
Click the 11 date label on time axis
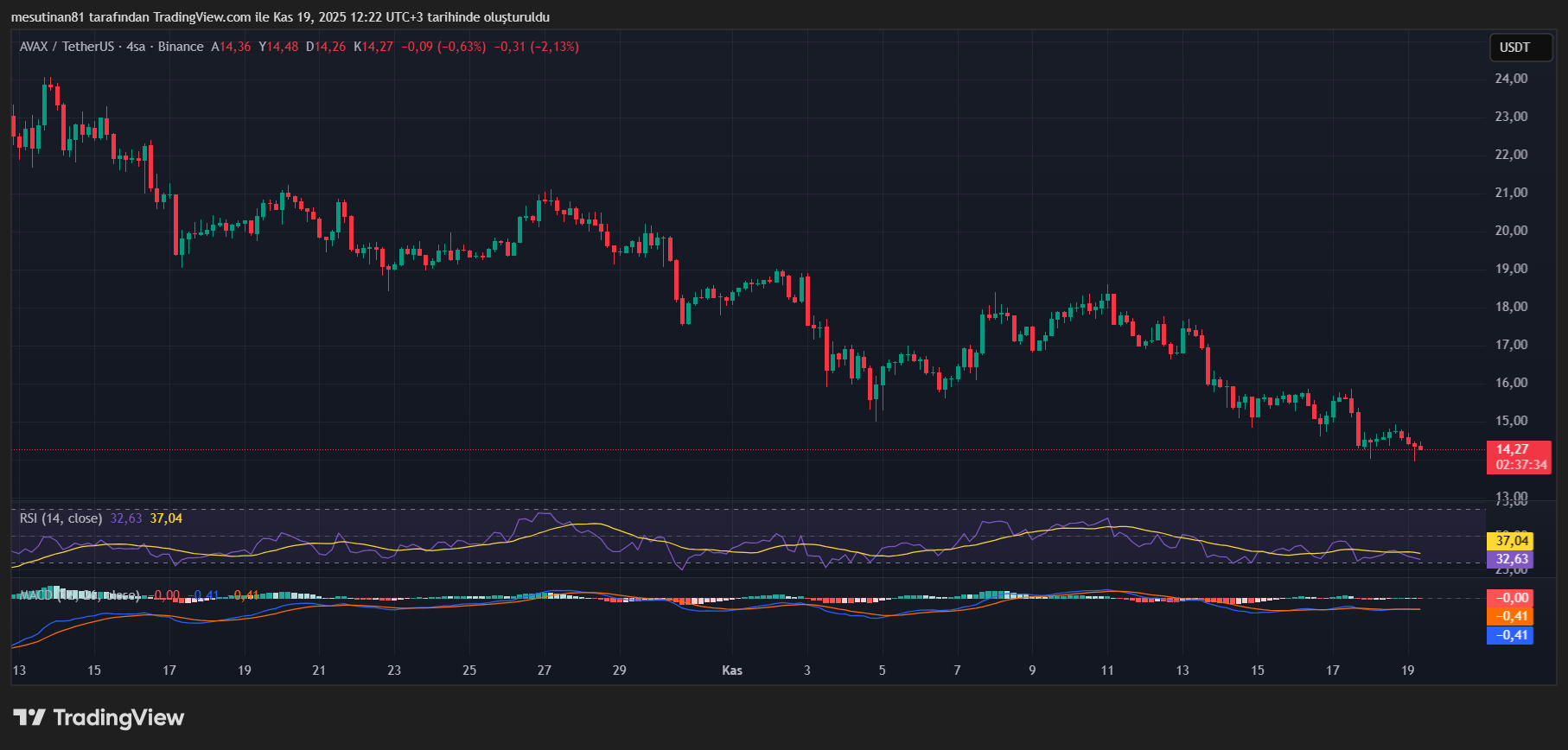coord(1107,671)
